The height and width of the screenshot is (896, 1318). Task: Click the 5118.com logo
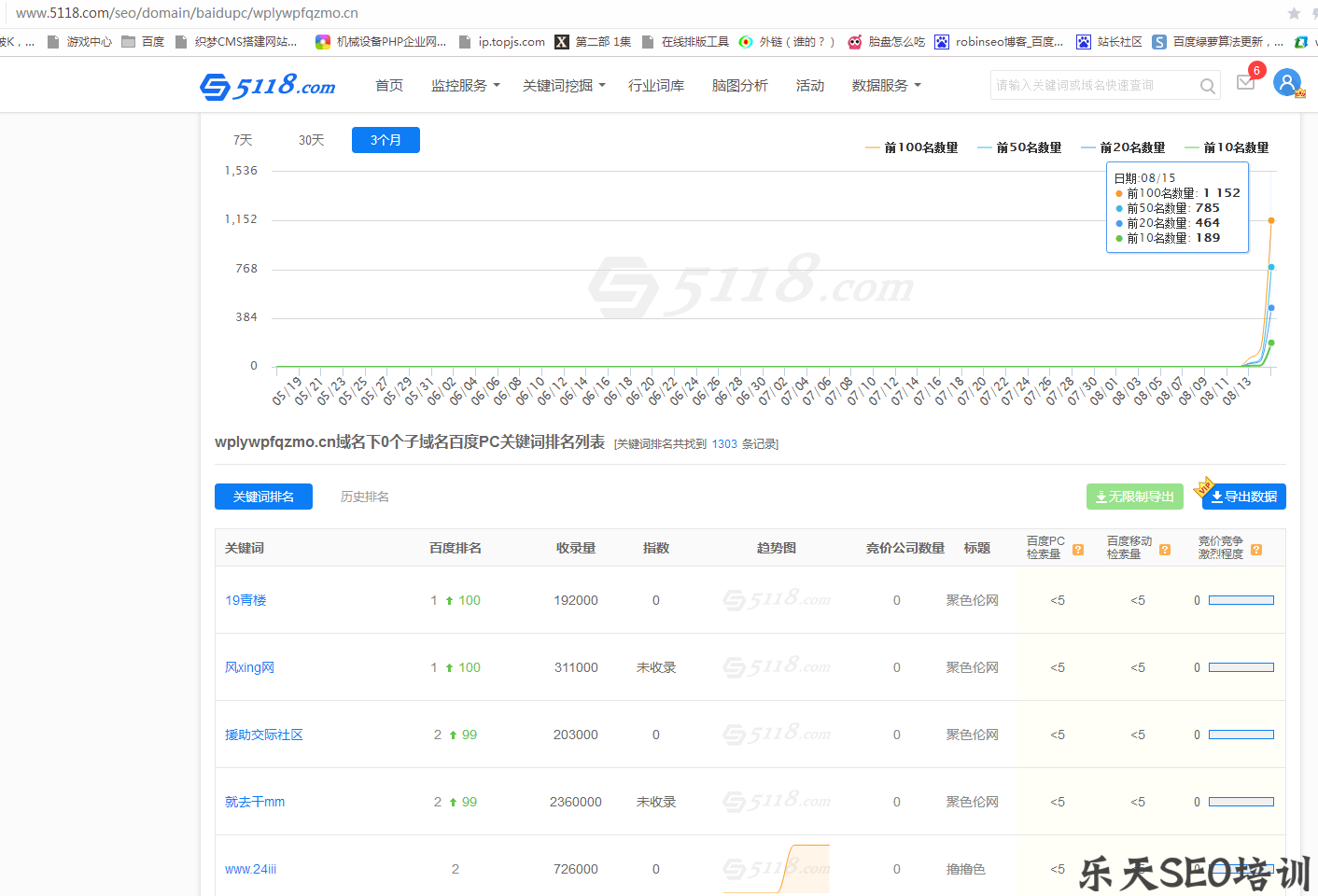[268, 86]
